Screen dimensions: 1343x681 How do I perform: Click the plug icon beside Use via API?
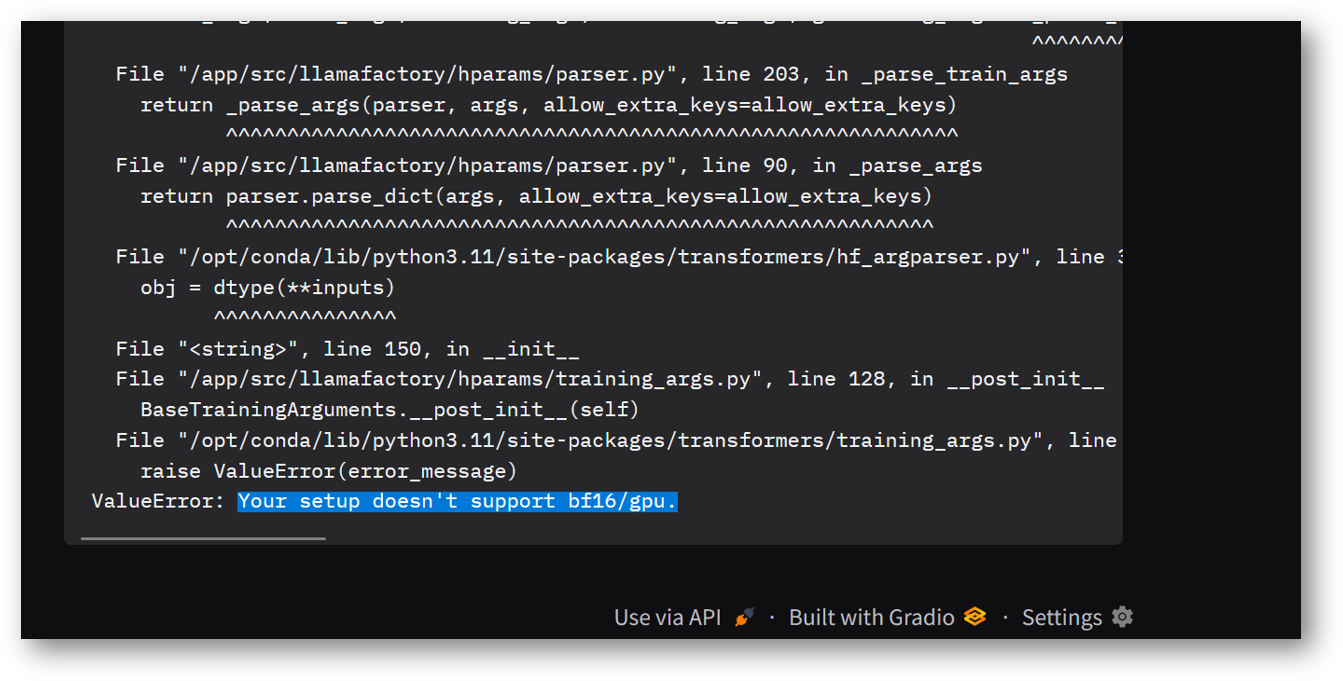pos(743,616)
